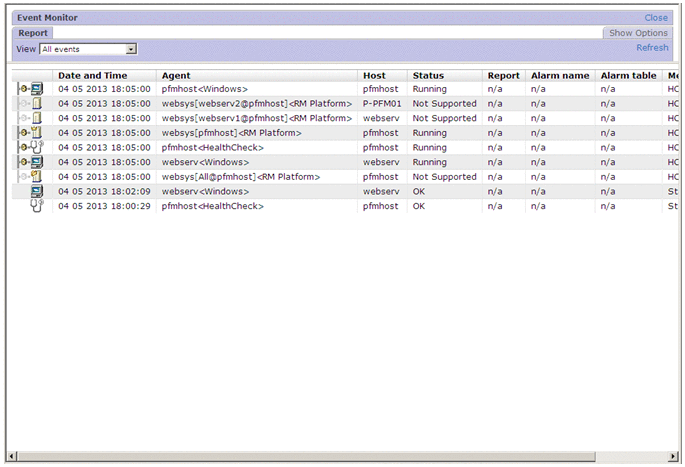Click the pfmhost<Windows> agent event icon

[x=31, y=89]
